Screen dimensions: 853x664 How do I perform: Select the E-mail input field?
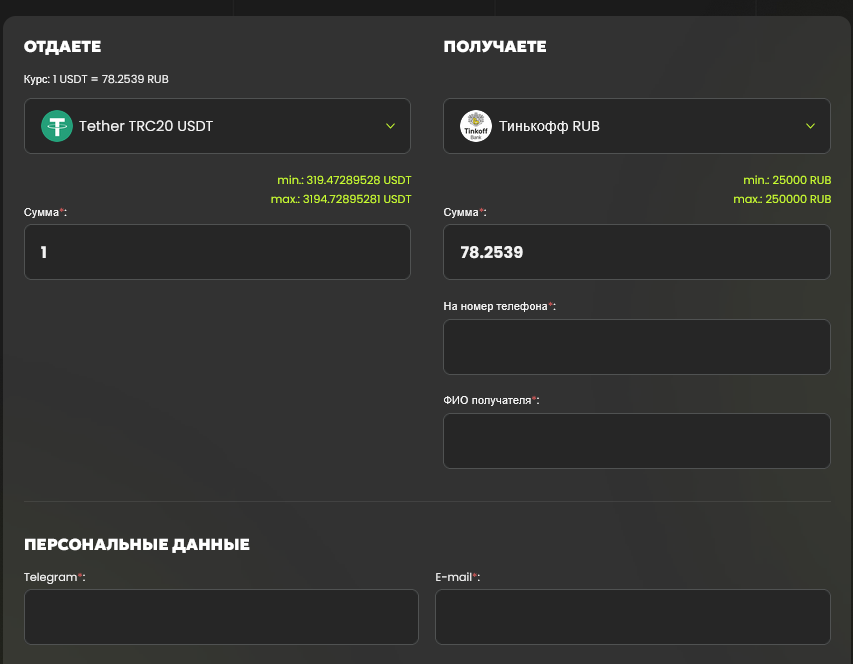tap(632, 616)
